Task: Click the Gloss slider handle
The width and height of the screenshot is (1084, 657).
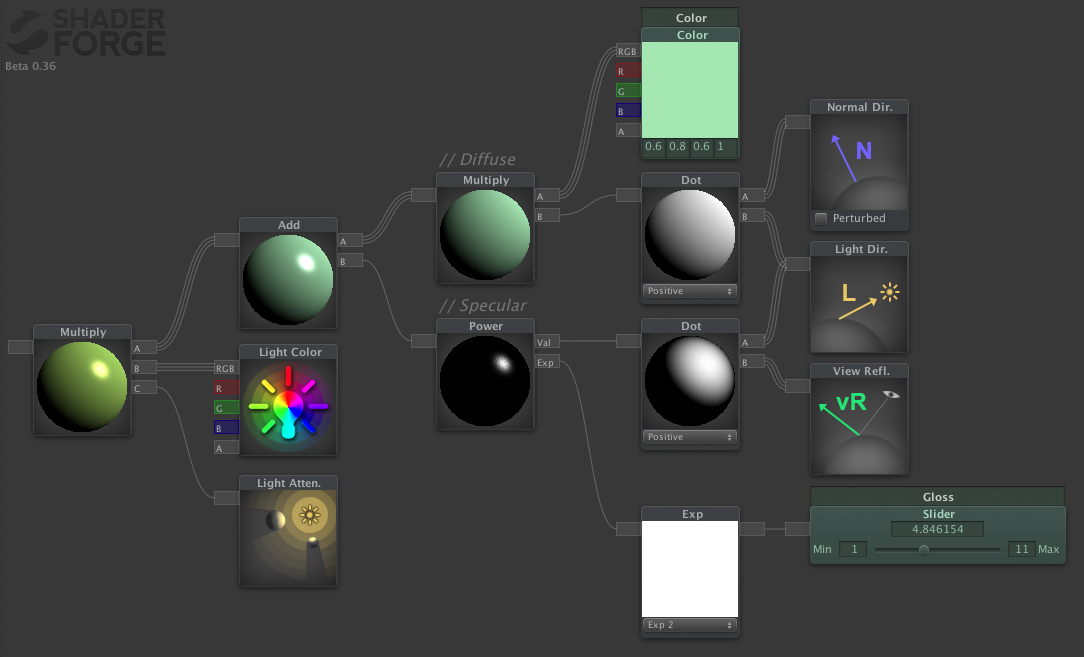Action: (924, 549)
